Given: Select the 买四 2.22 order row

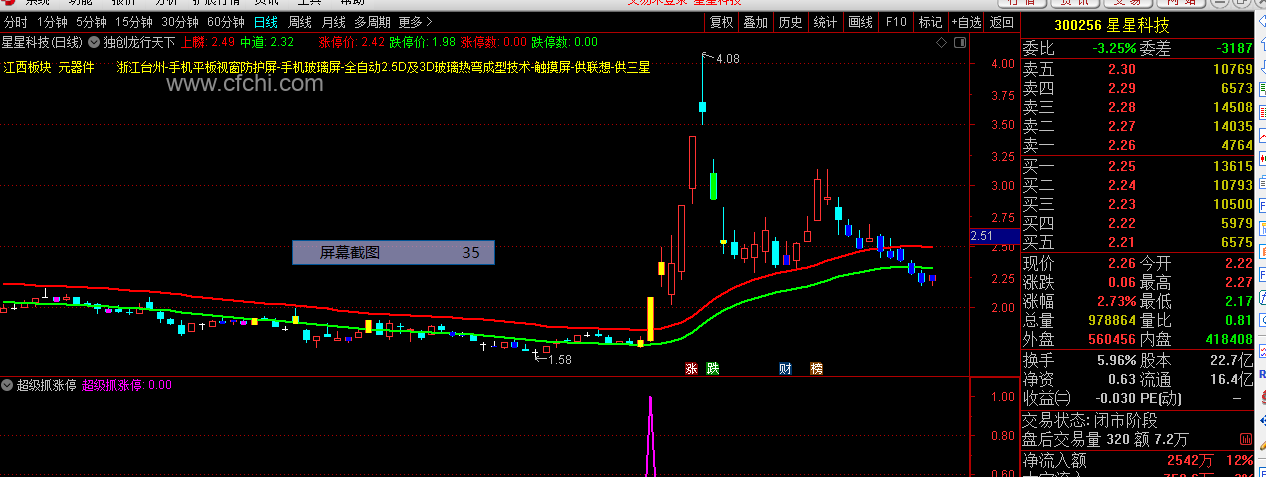Looking at the screenshot, I should point(1138,223).
